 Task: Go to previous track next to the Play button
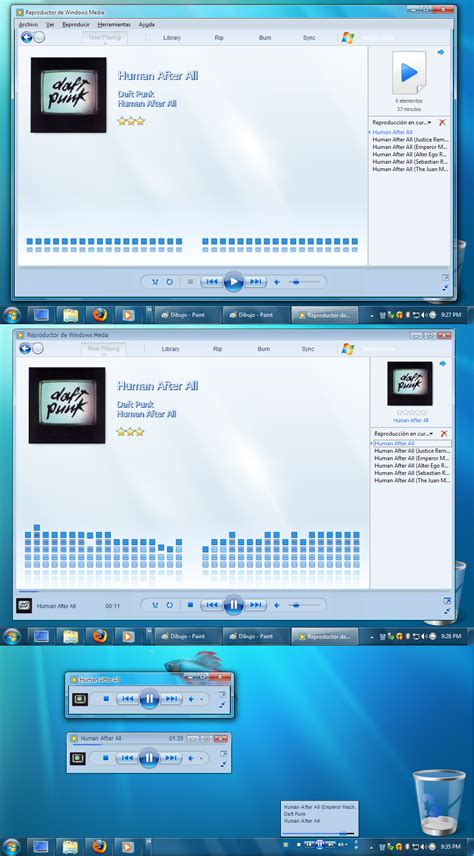click(x=212, y=282)
